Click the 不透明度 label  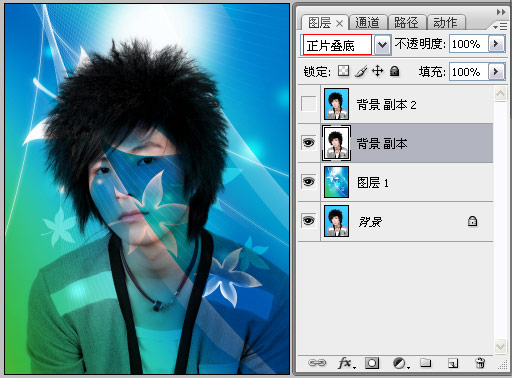click(x=420, y=44)
